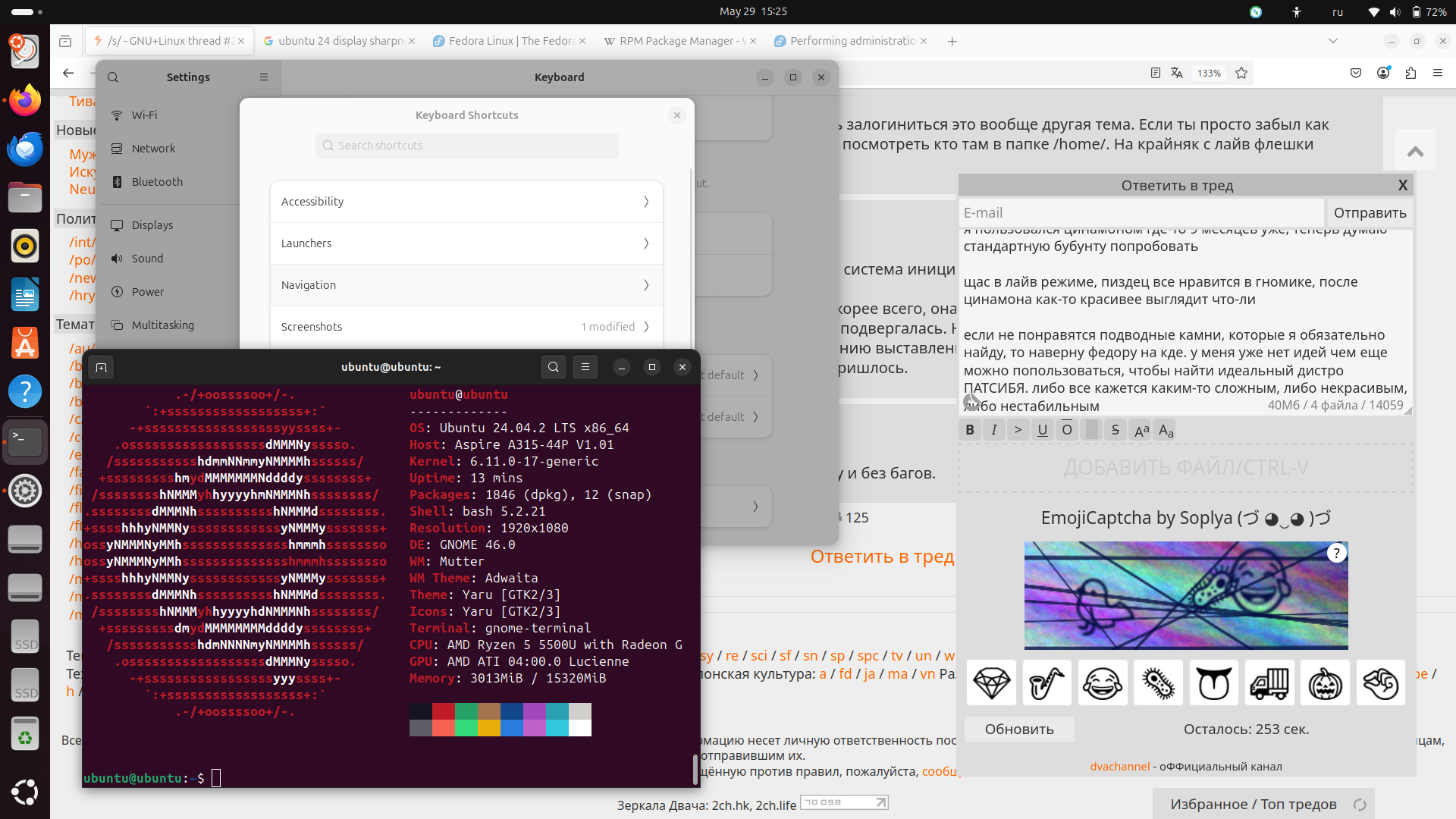Open new terminal tab icon
Screen dimensions: 1456x819
101,367
